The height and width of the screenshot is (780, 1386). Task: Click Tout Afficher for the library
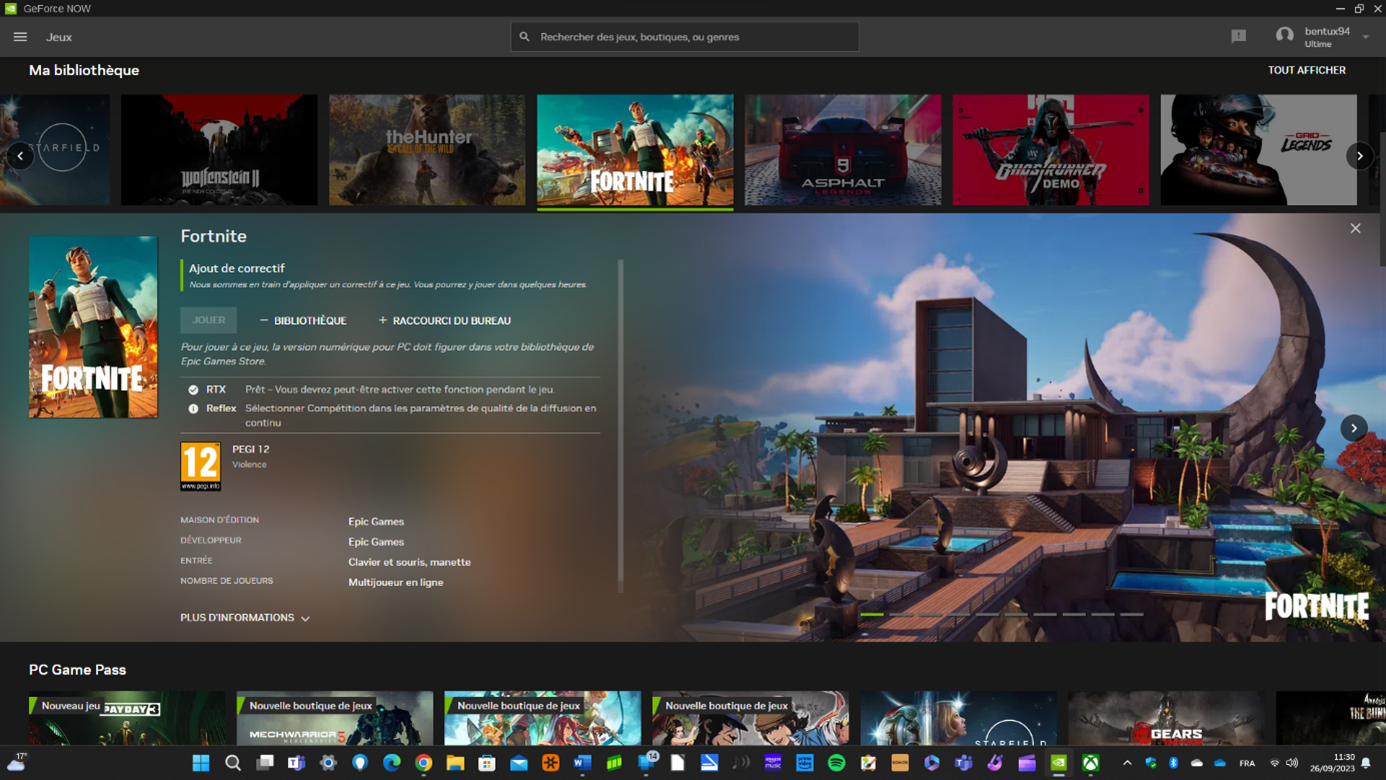(1306, 71)
